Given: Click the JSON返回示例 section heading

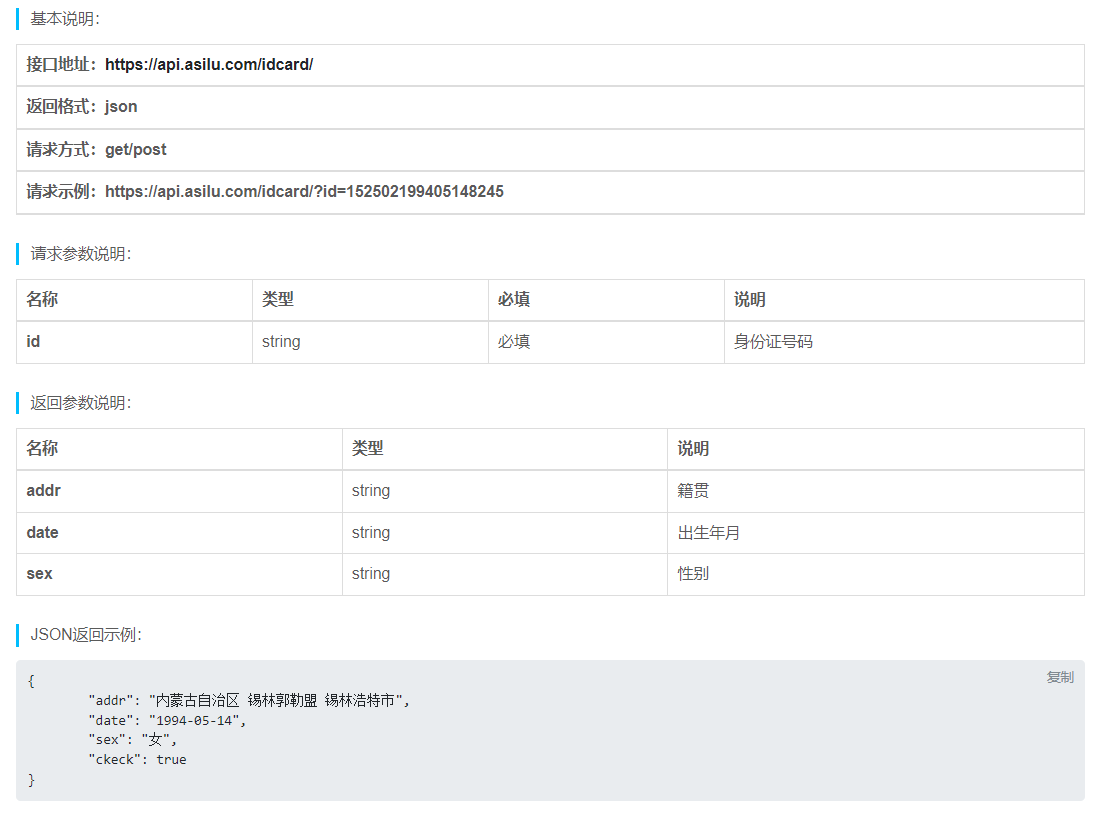Looking at the screenshot, I should [86, 635].
